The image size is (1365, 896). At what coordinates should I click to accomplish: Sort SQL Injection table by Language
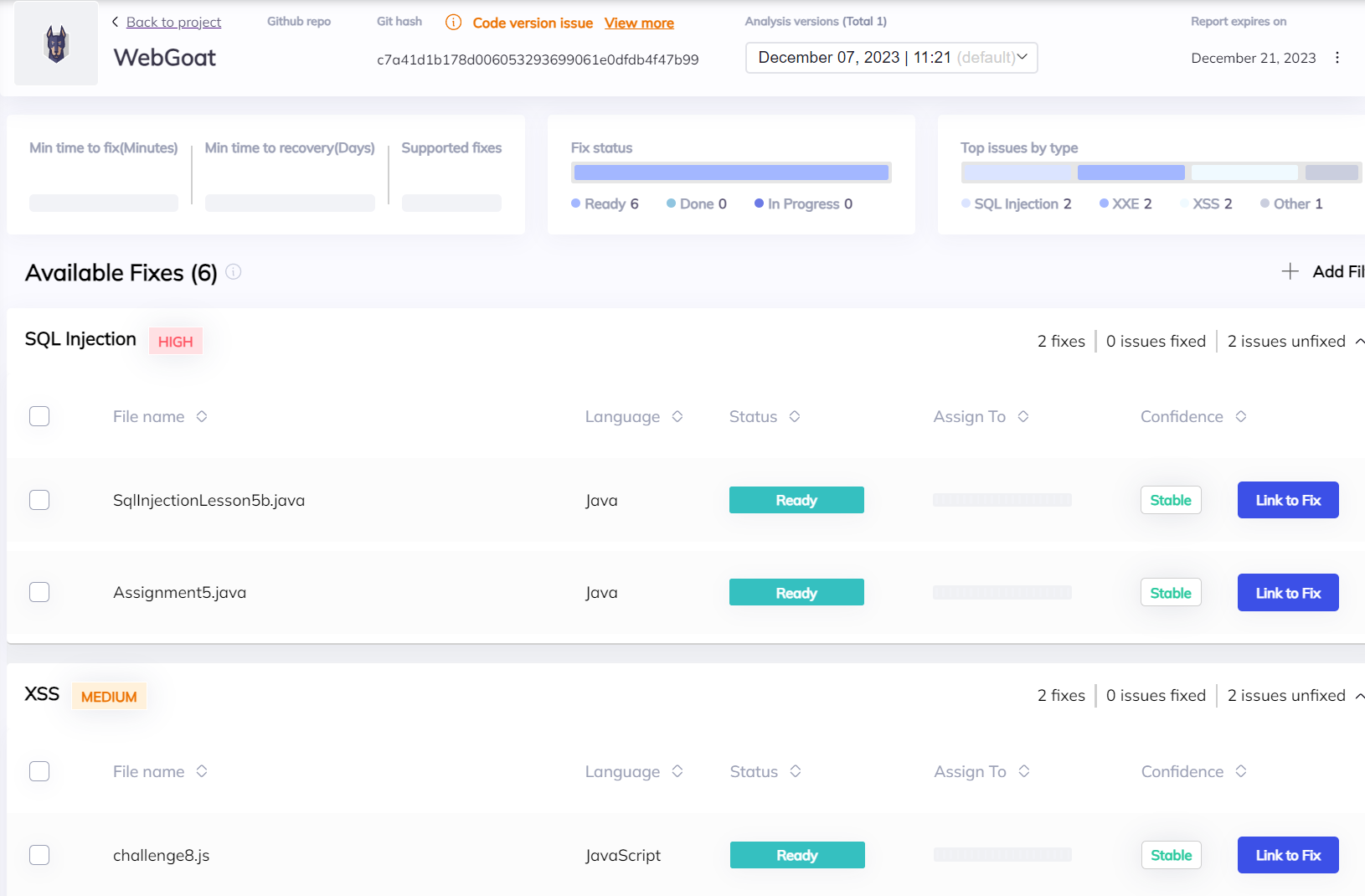click(677, 416)
